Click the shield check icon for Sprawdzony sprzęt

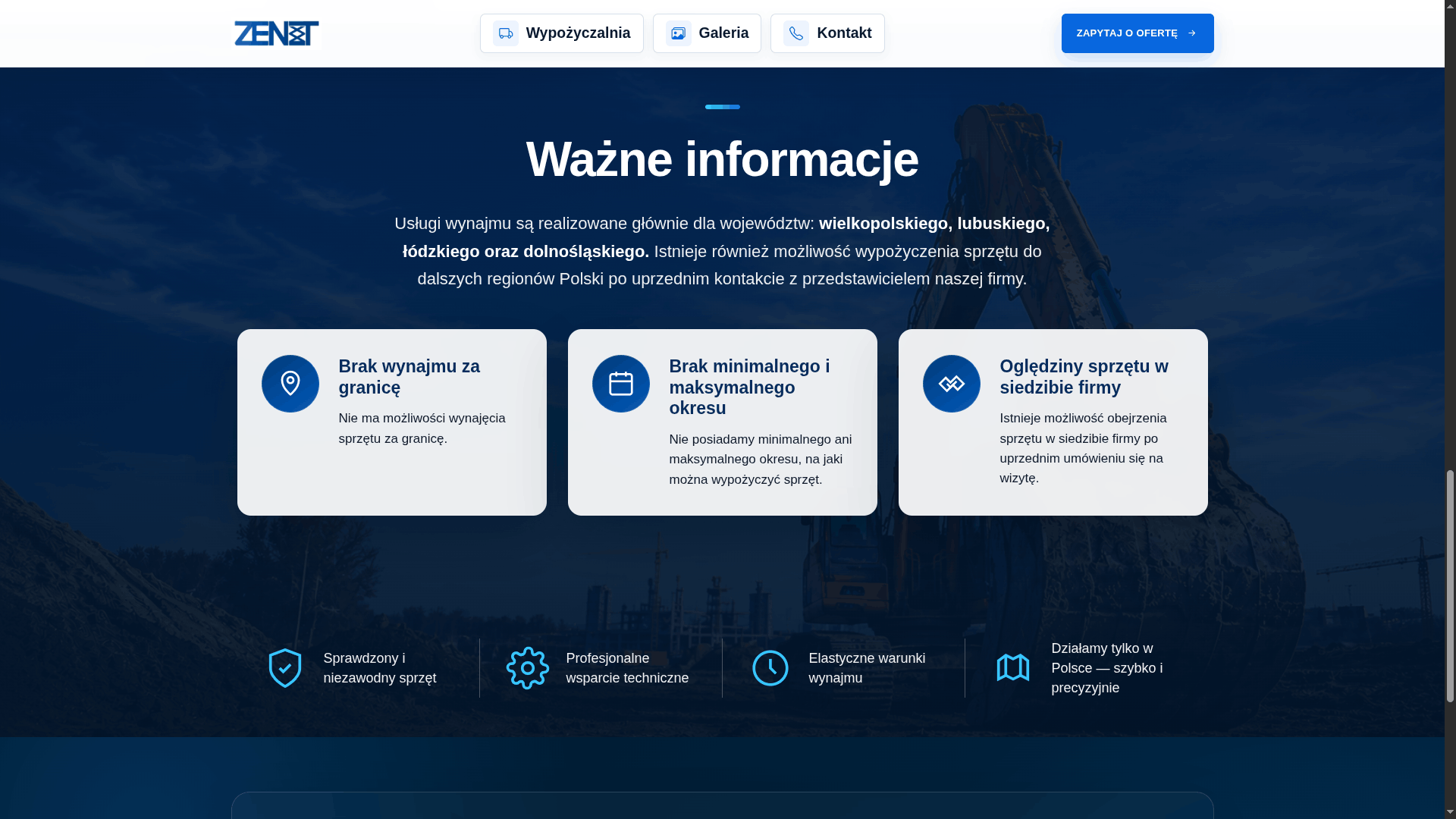pos(285,668)
